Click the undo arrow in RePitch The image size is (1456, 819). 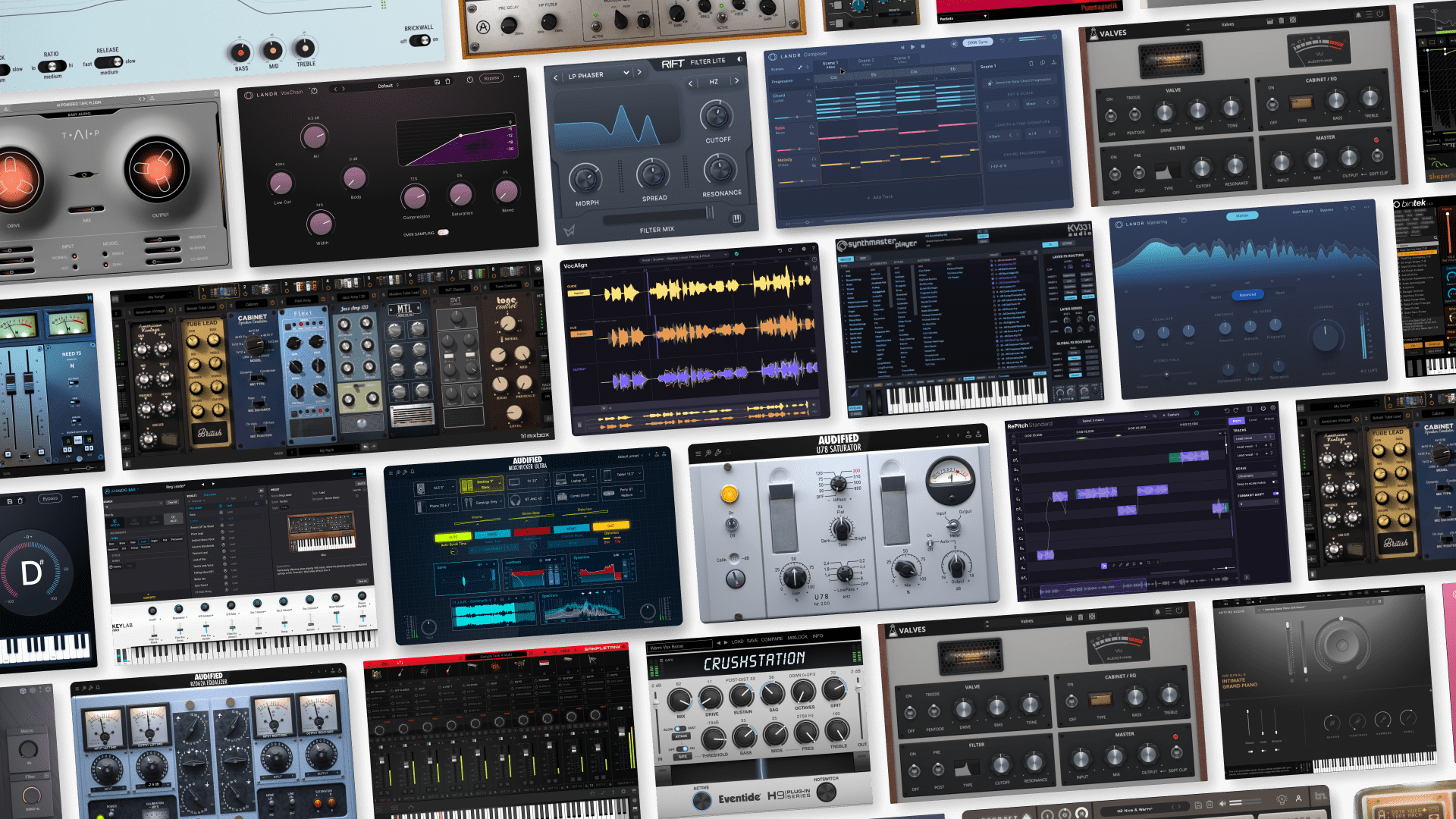coord(1227,411)
